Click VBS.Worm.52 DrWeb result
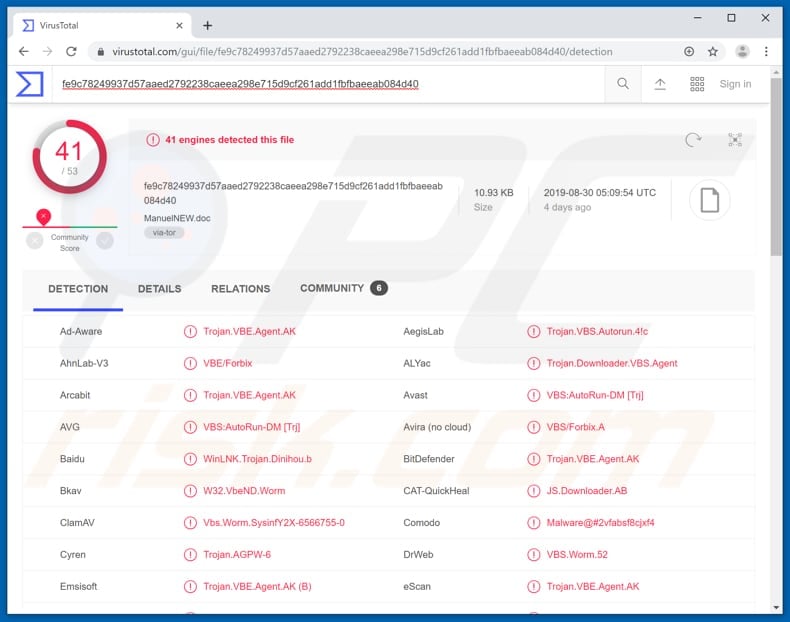This screenshot has width=790, height=622. click(577, 555)
